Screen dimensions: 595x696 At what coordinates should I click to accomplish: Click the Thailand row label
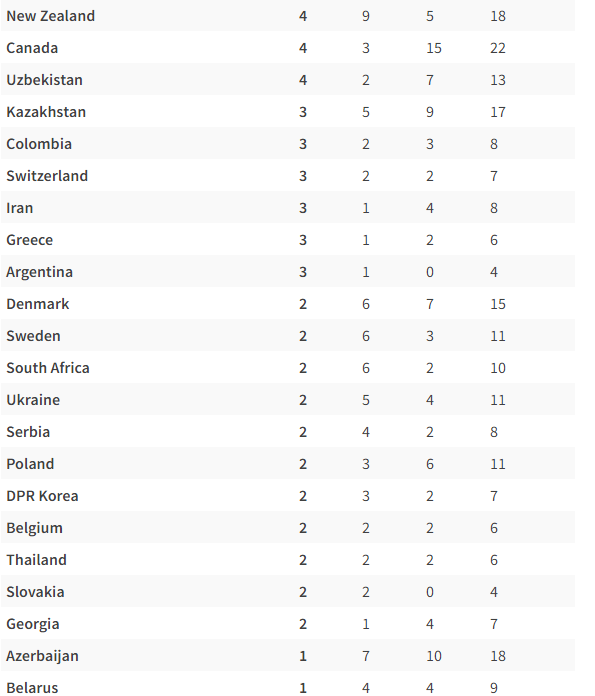coord(36,560)
